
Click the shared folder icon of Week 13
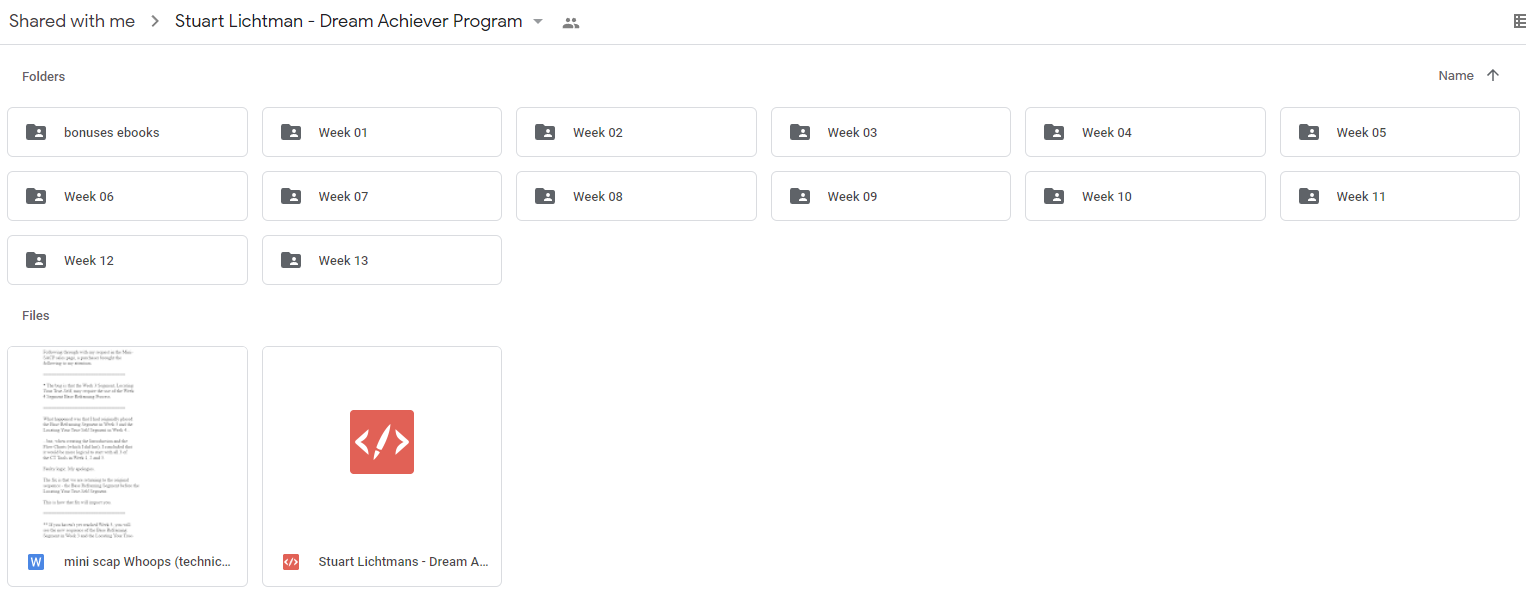tap(291, 260)
